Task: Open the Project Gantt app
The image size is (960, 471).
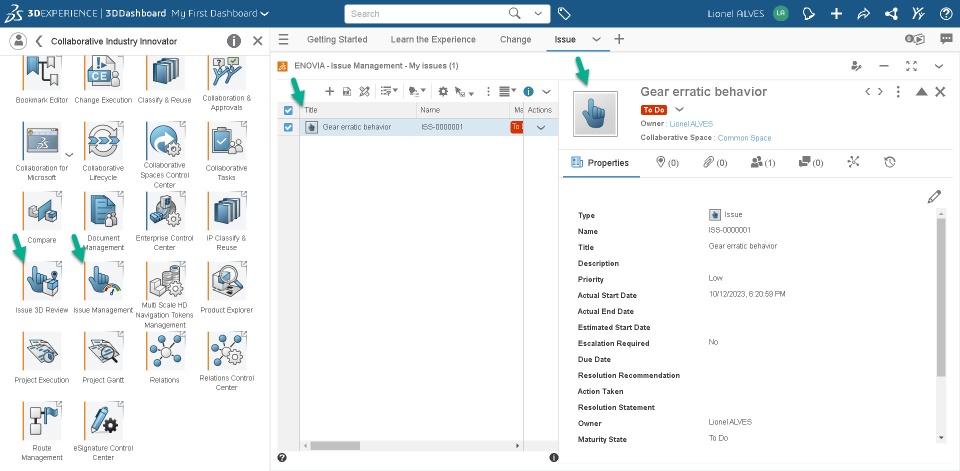Action: 103,351
